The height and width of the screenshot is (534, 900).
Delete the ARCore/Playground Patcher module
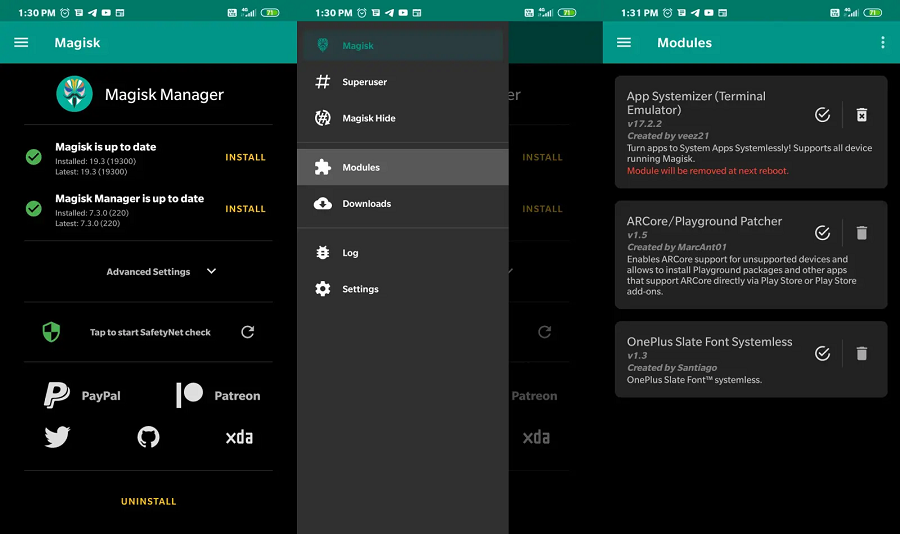(x=861, y=233)
